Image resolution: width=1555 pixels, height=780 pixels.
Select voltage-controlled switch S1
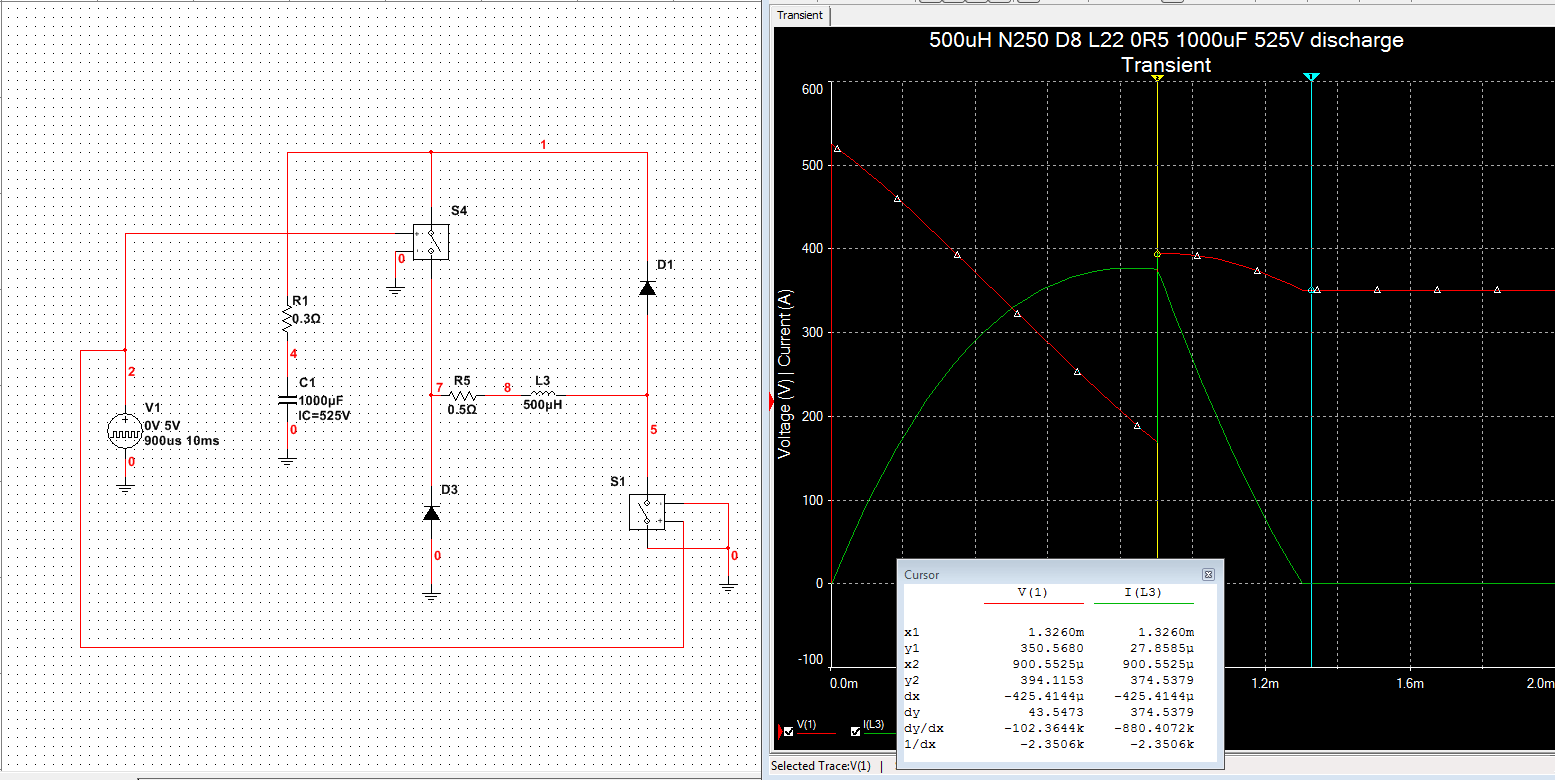[x=647, y=512]
